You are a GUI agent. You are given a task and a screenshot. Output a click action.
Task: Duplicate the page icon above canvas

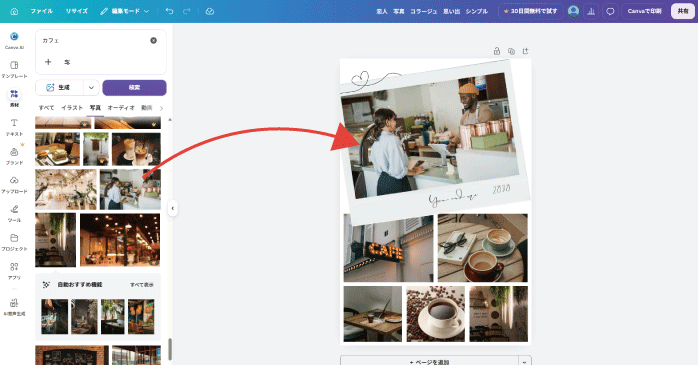click(511, 51)
